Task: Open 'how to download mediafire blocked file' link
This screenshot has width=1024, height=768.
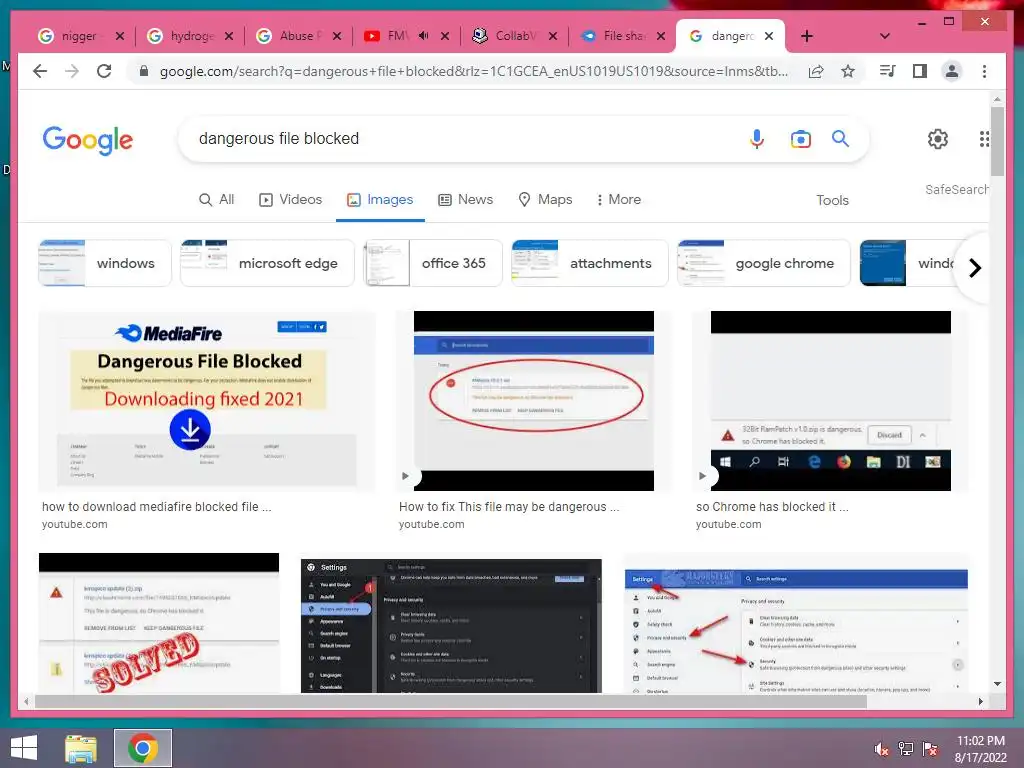Action: pos(156,507)
